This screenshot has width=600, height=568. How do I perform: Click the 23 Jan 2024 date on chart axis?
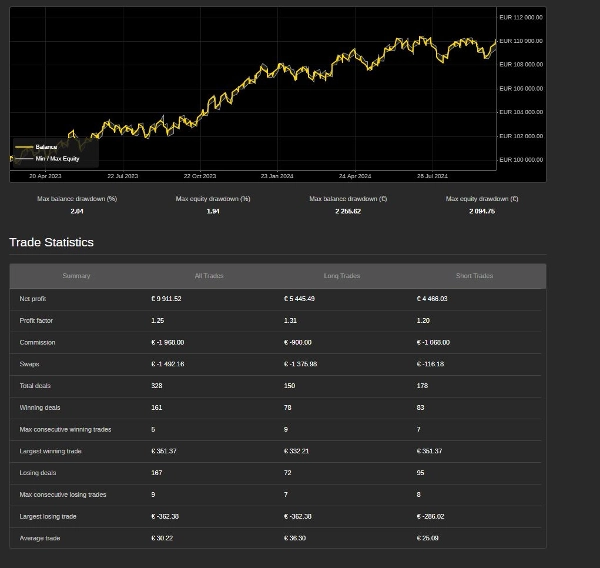(x=277, y=176)
